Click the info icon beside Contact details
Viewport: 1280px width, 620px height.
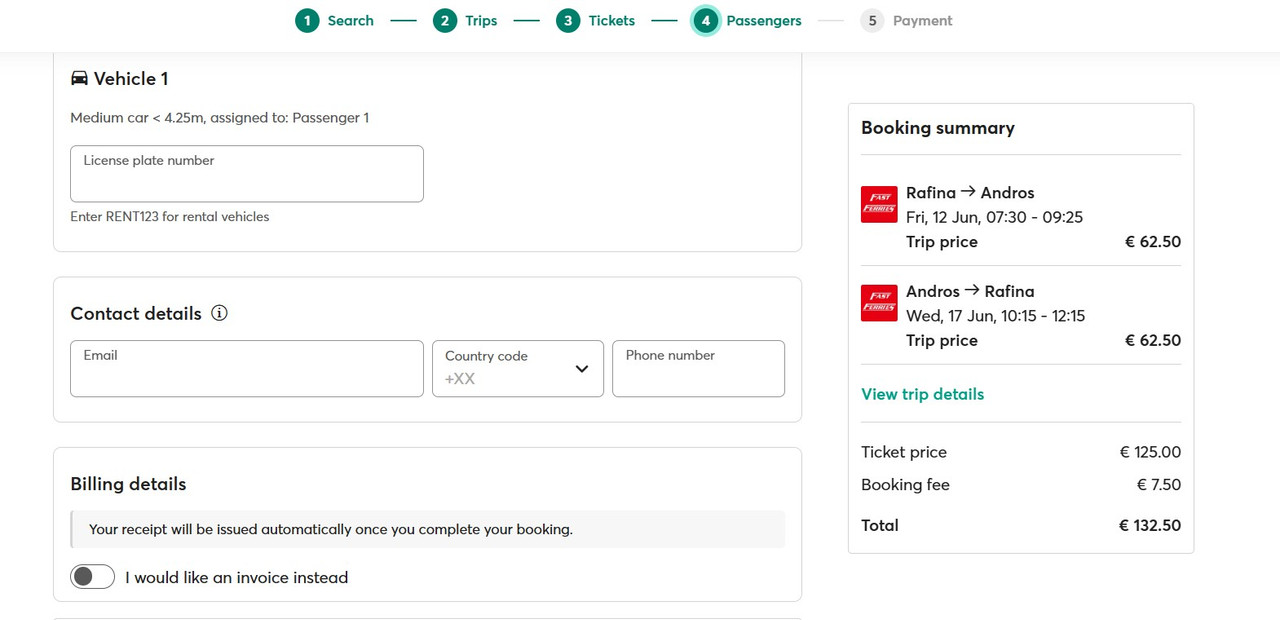point(219,313)
